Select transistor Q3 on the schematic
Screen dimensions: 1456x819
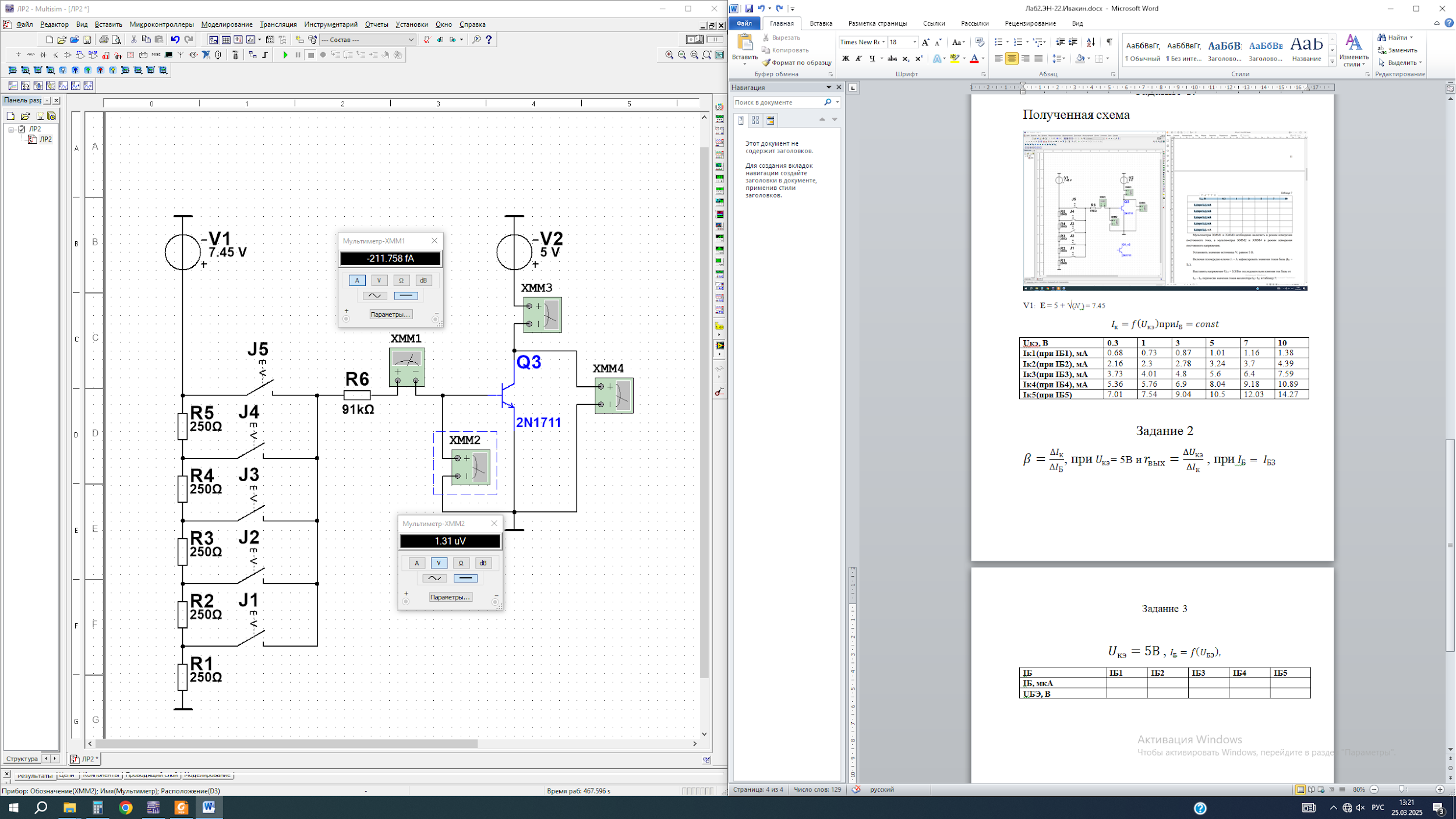click(508, 396)
